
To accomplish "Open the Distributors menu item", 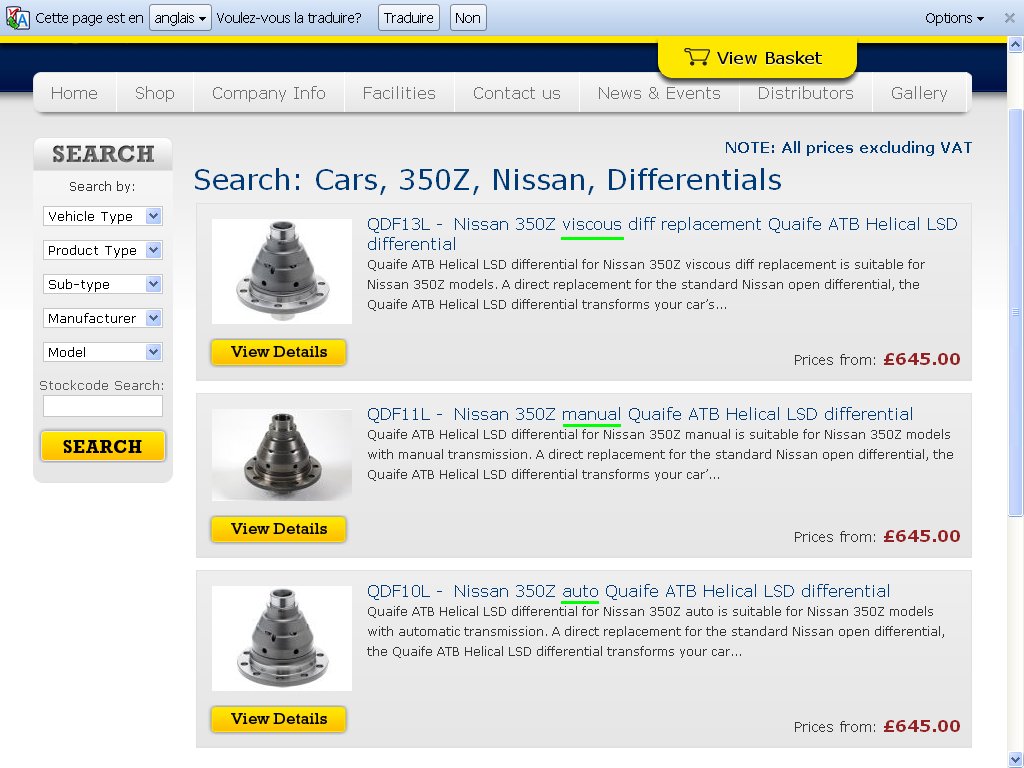I will [805, 93].
